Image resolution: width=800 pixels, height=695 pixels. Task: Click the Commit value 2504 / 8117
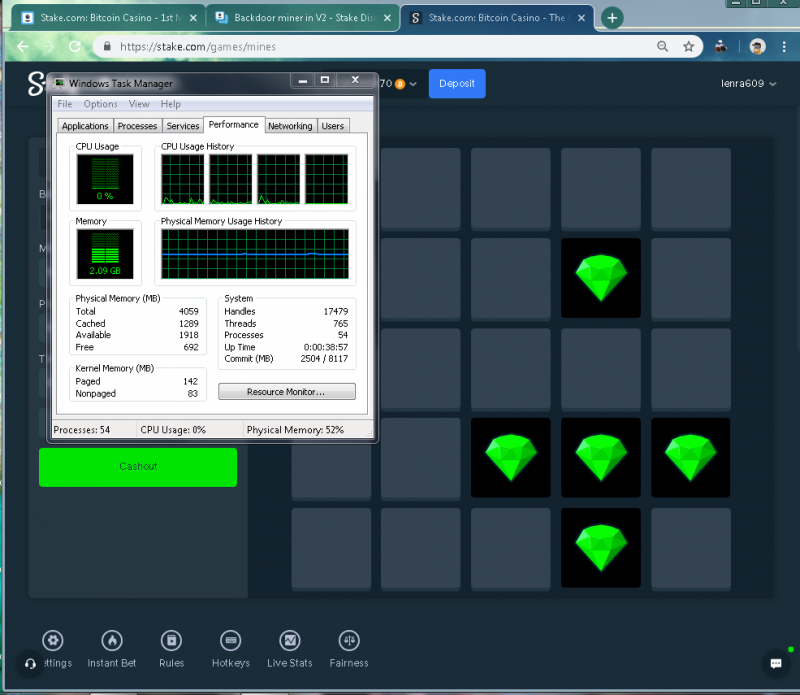pos(324,359)
